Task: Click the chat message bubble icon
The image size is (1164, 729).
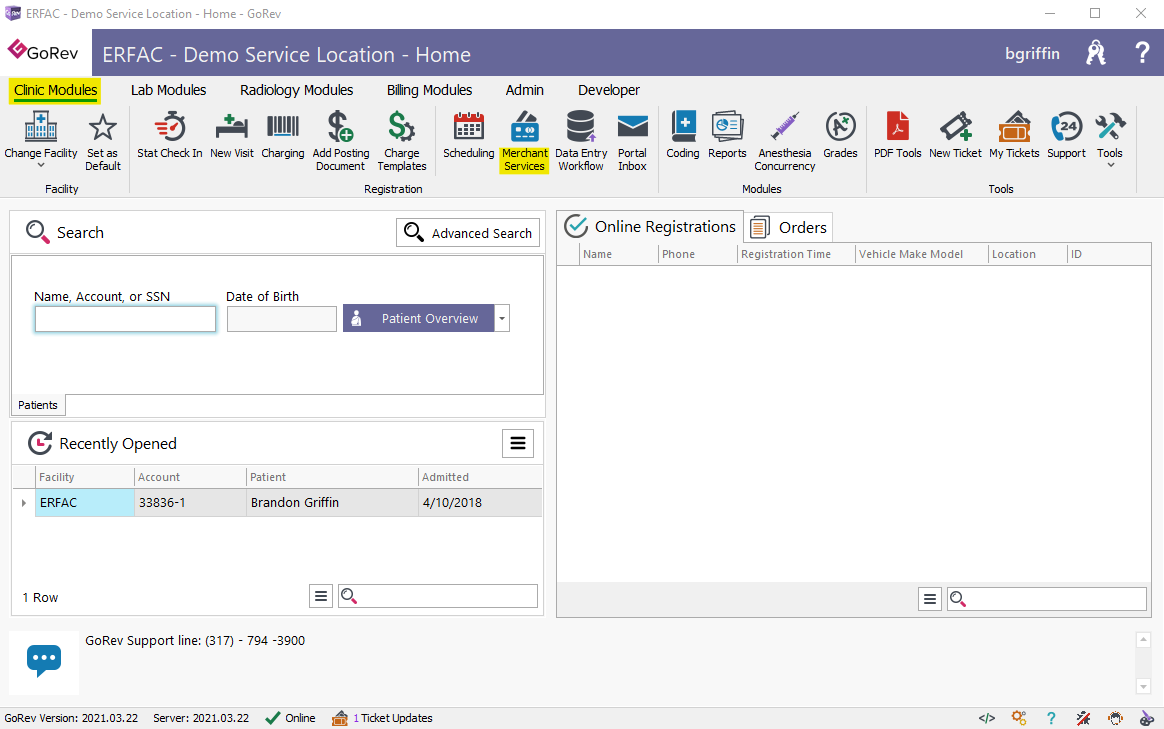Action: [x=44, y=661]
